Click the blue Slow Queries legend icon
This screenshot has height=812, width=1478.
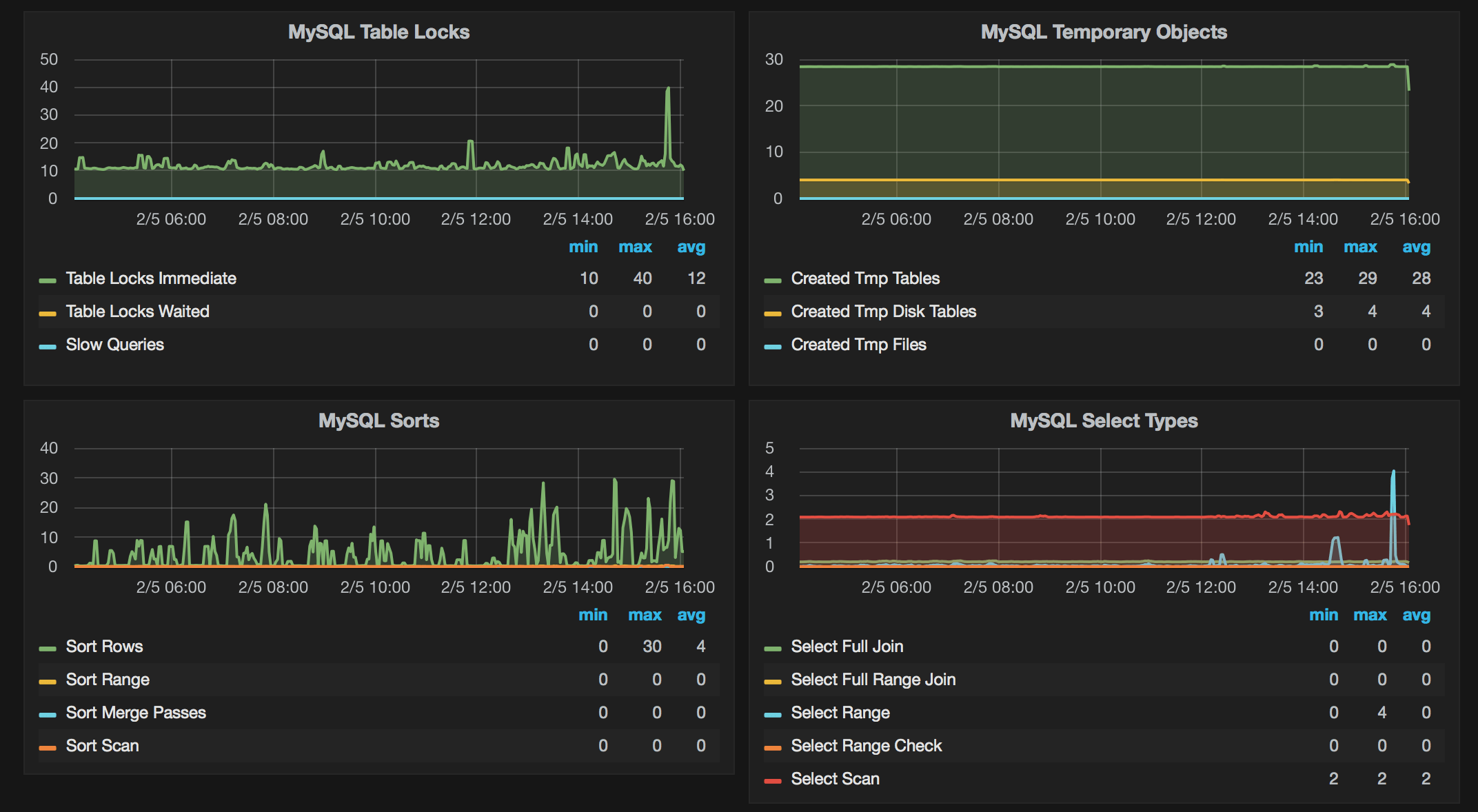47,345
